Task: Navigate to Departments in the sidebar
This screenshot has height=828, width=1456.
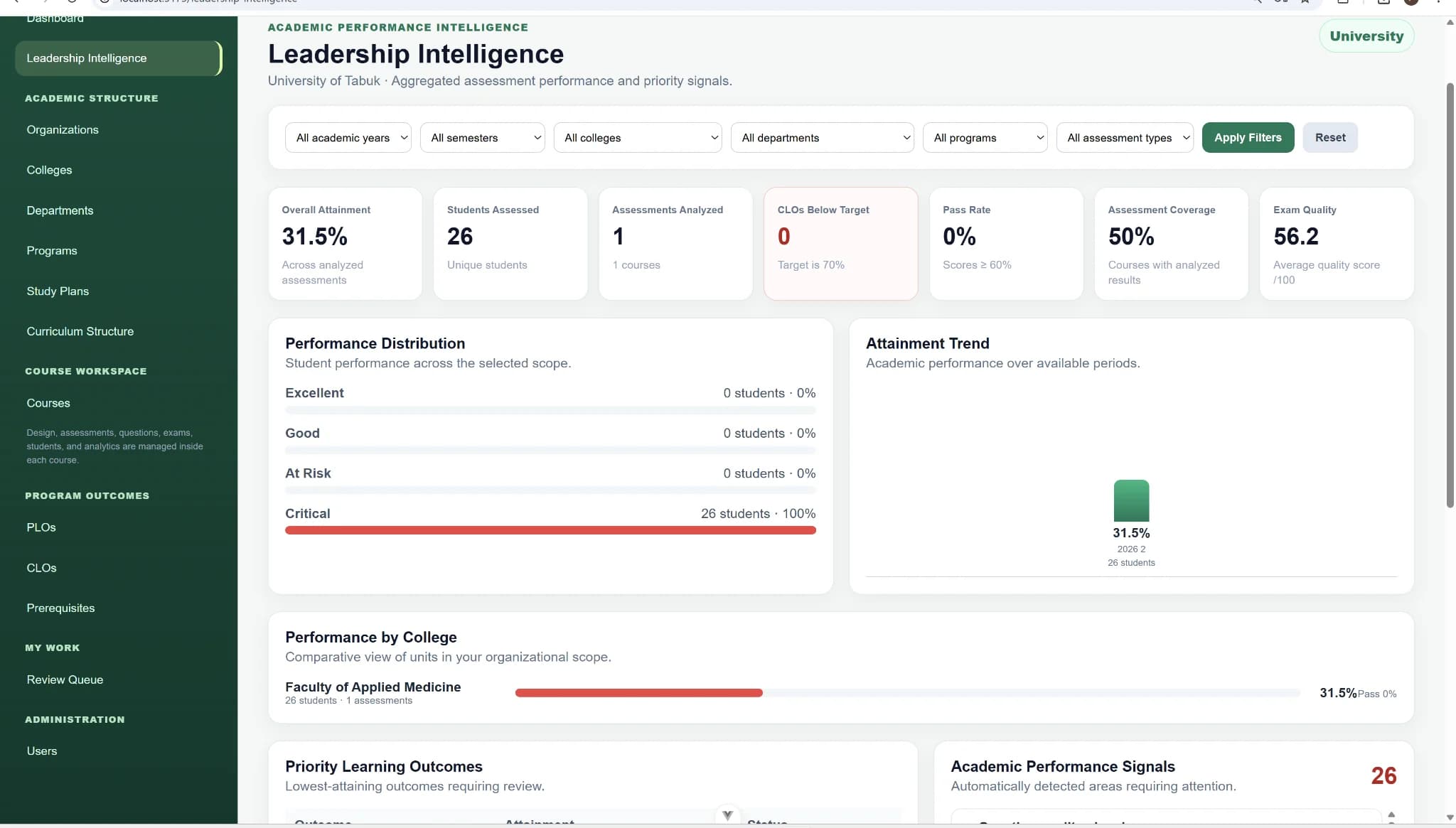Action: [x=60, y=210]
